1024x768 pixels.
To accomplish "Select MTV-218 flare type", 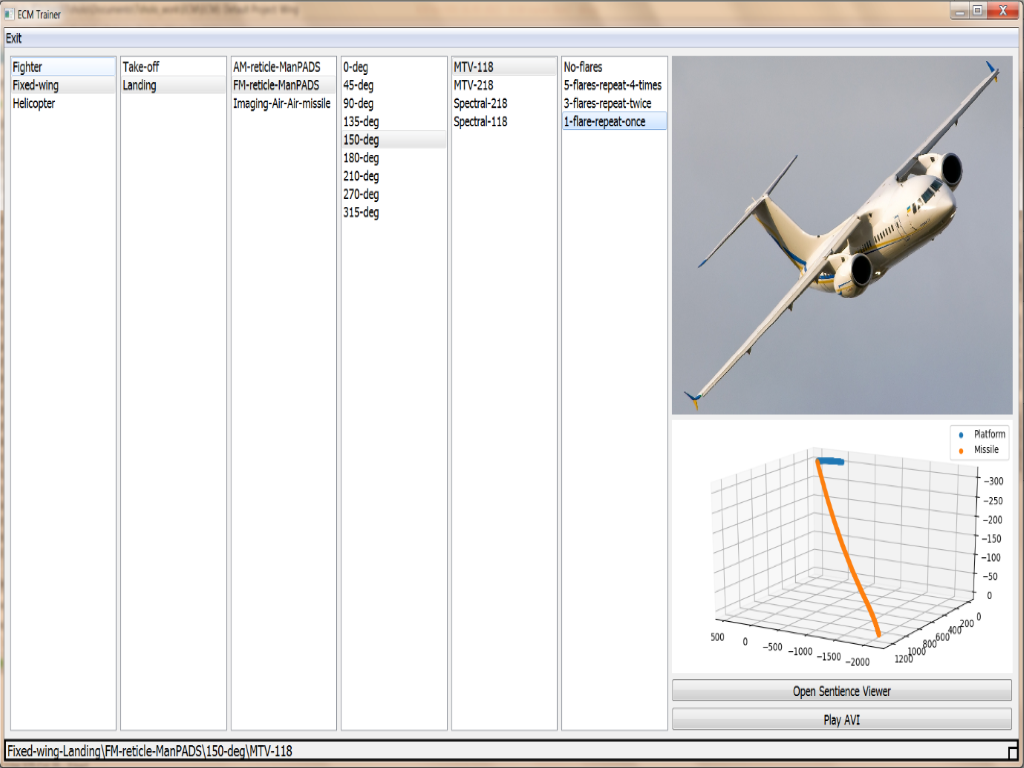I will (x=474, y=86).
